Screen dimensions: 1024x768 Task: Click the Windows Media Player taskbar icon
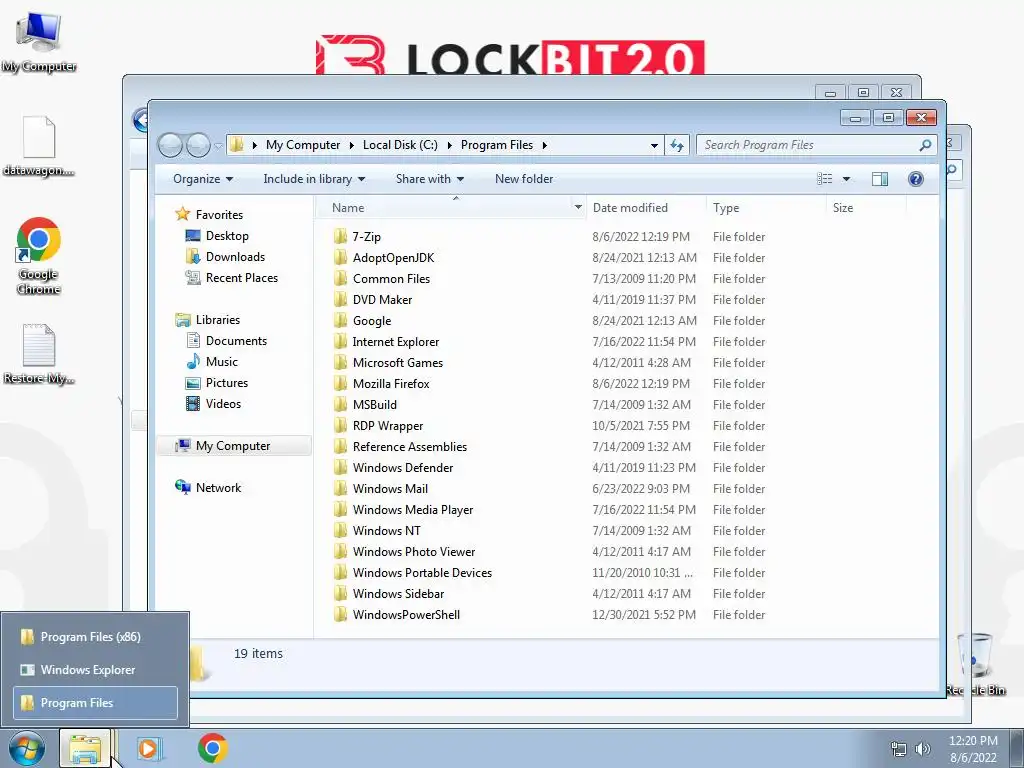point(150,748)
